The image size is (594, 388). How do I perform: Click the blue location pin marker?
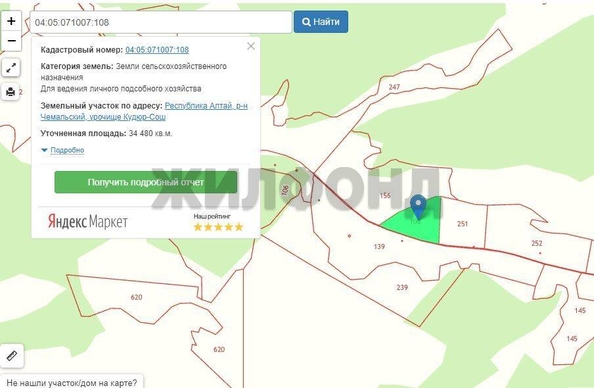[x=418, y=207]
